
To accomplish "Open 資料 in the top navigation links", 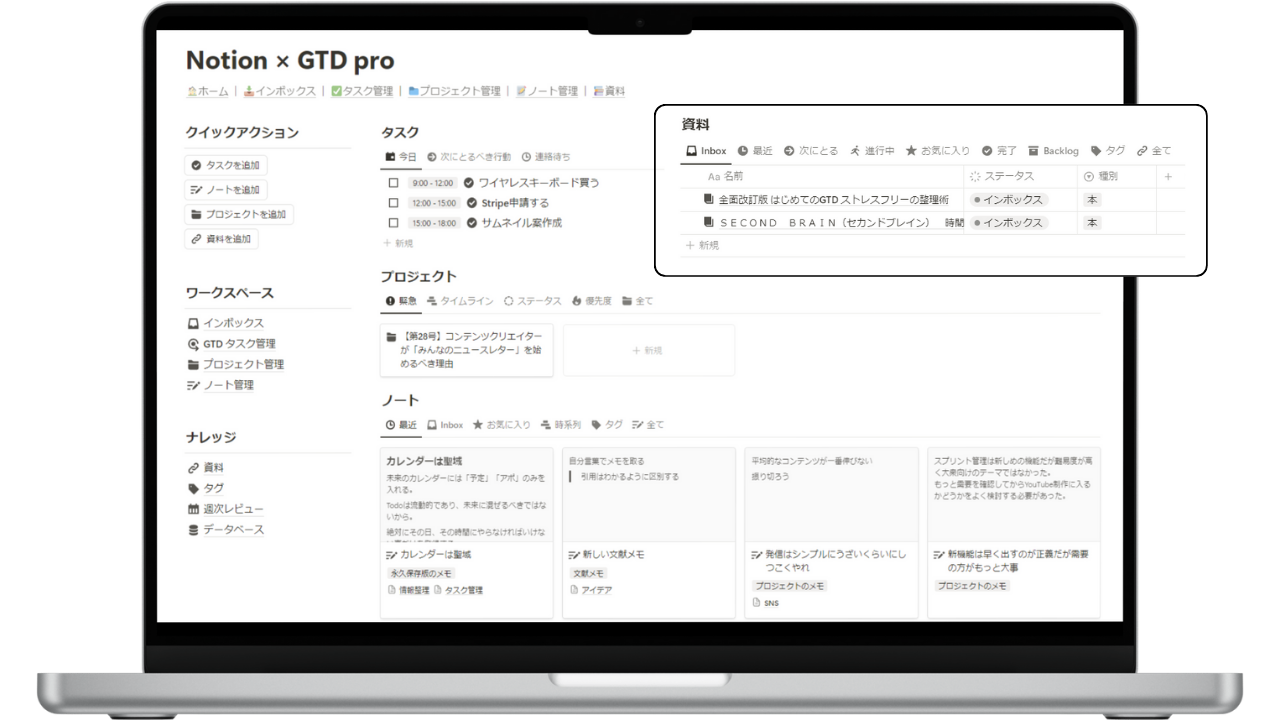I will click(x=609, y=91).
